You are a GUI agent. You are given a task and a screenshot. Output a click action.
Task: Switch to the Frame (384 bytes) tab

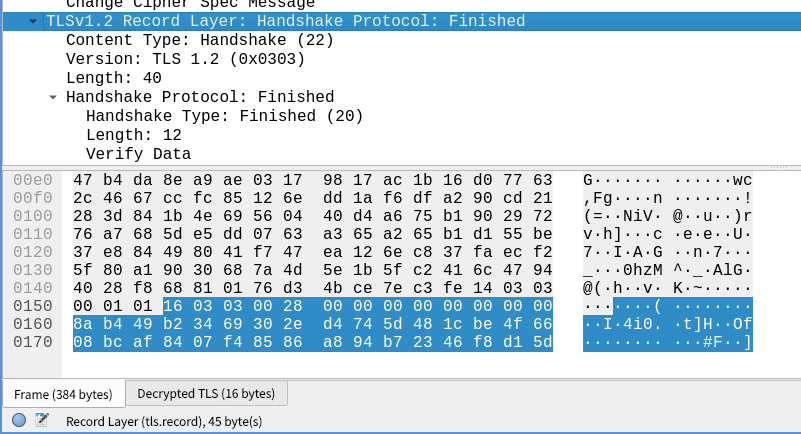[x=63, y=395]
